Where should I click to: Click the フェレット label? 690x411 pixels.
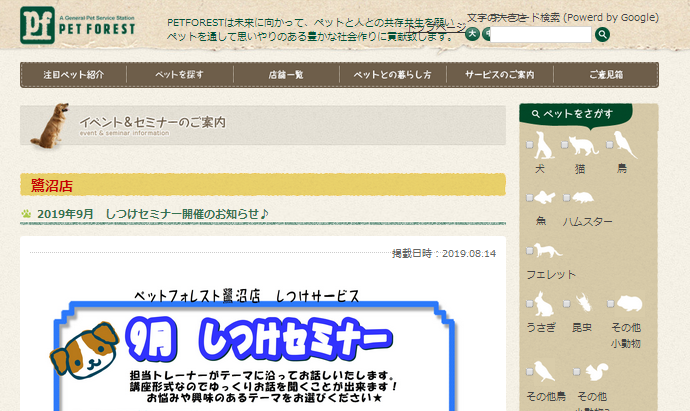tap(551, 275)
